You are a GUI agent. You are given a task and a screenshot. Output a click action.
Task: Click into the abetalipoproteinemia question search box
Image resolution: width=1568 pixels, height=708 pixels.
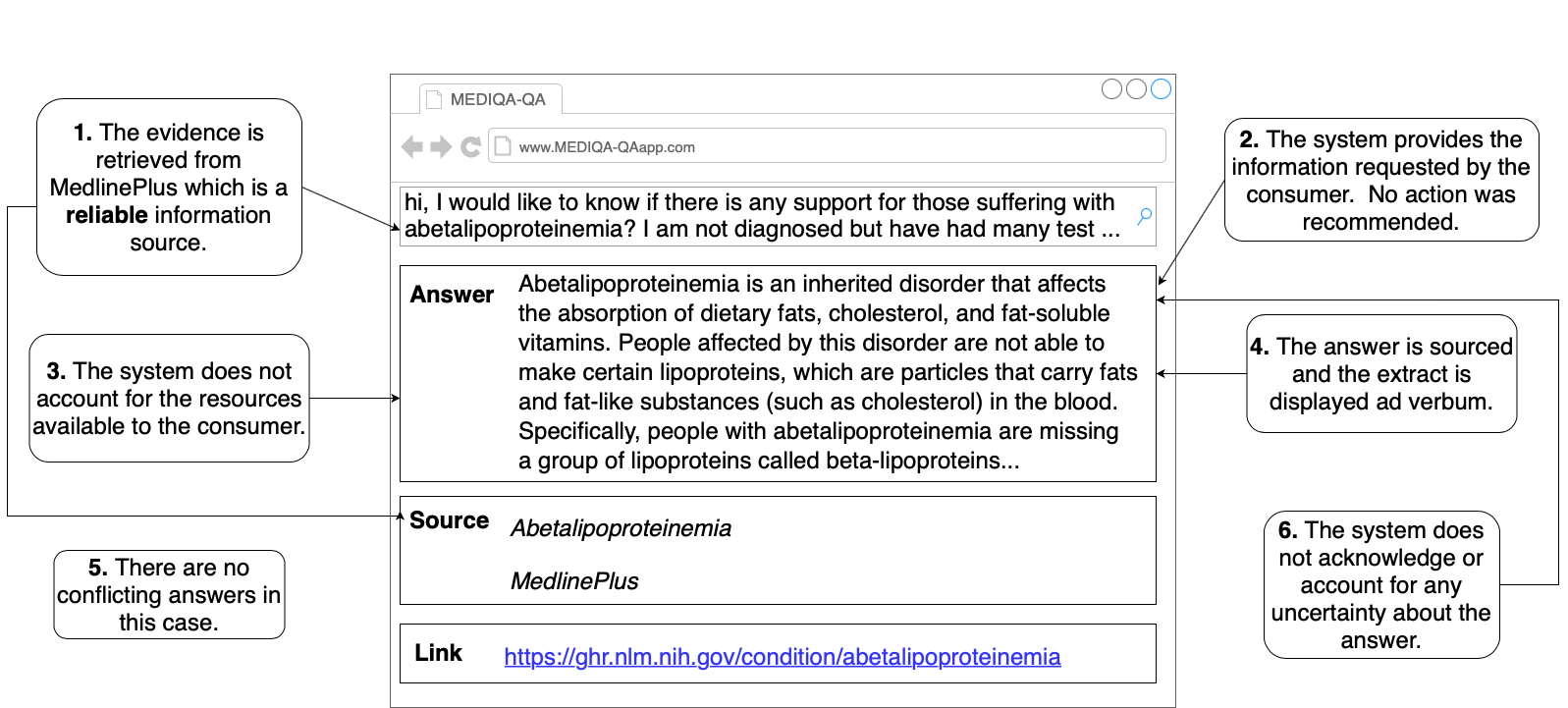coord(766,216)
